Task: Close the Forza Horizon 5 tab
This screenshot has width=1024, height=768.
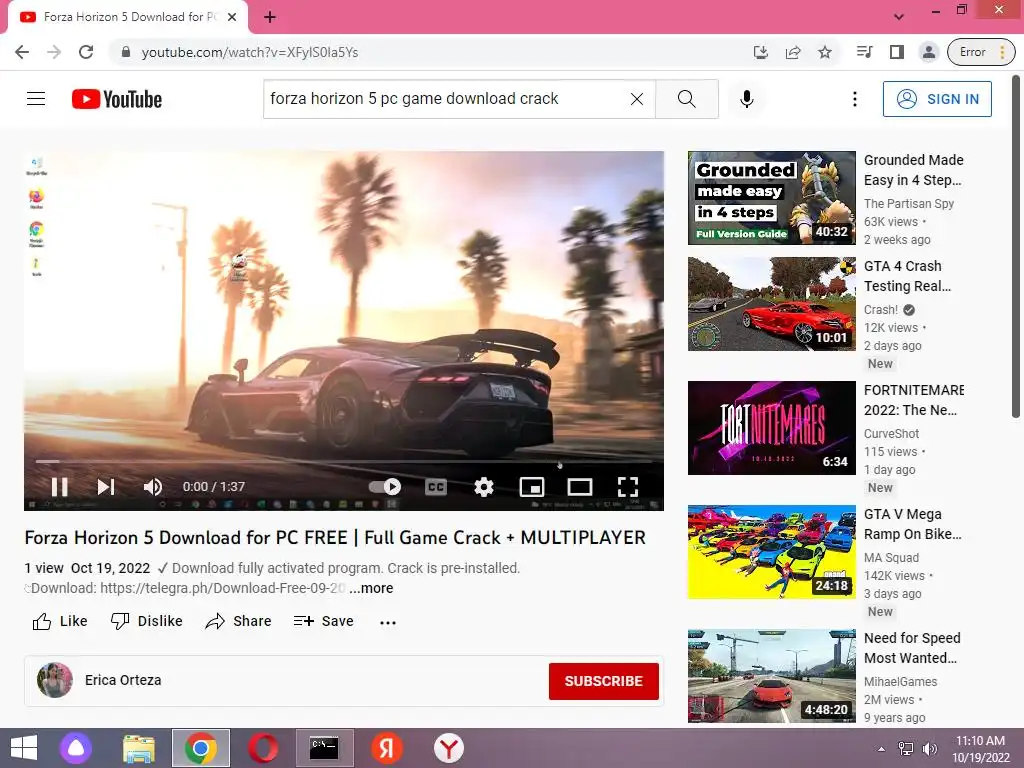Action: (x=232, y=17)
